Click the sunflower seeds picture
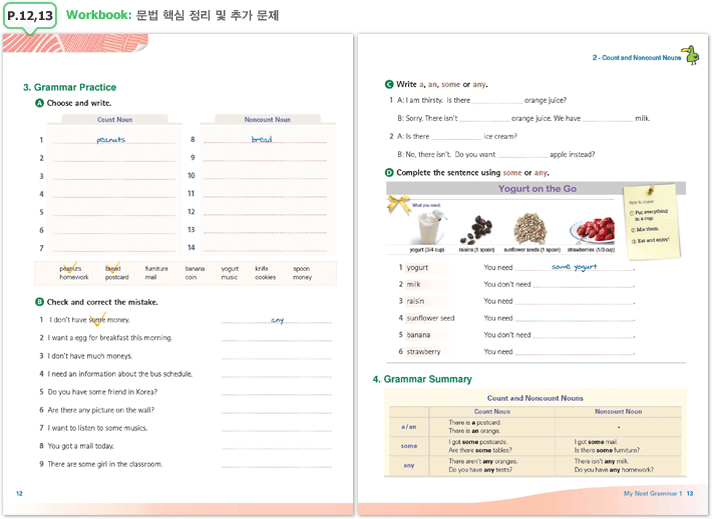 [x=530, y=229]
